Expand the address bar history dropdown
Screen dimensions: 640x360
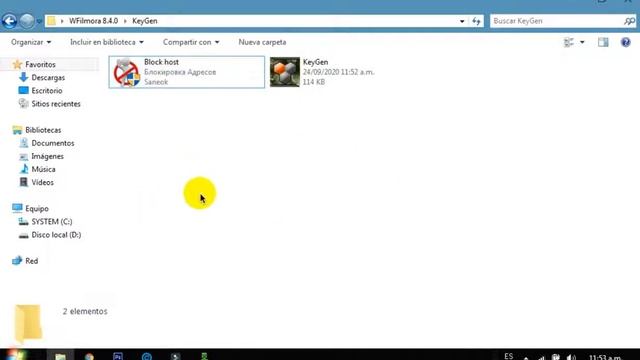pyautogui.click(x=462, y=21)
